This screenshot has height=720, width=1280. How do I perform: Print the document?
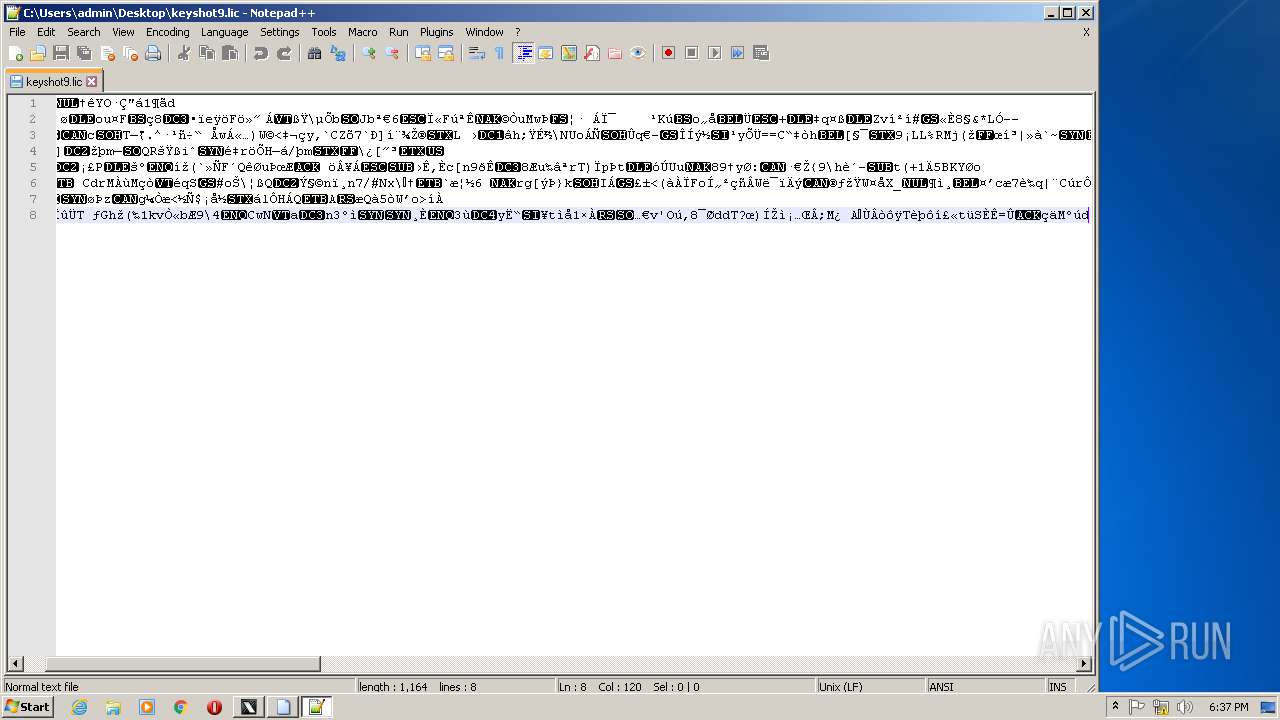[153, 53]
